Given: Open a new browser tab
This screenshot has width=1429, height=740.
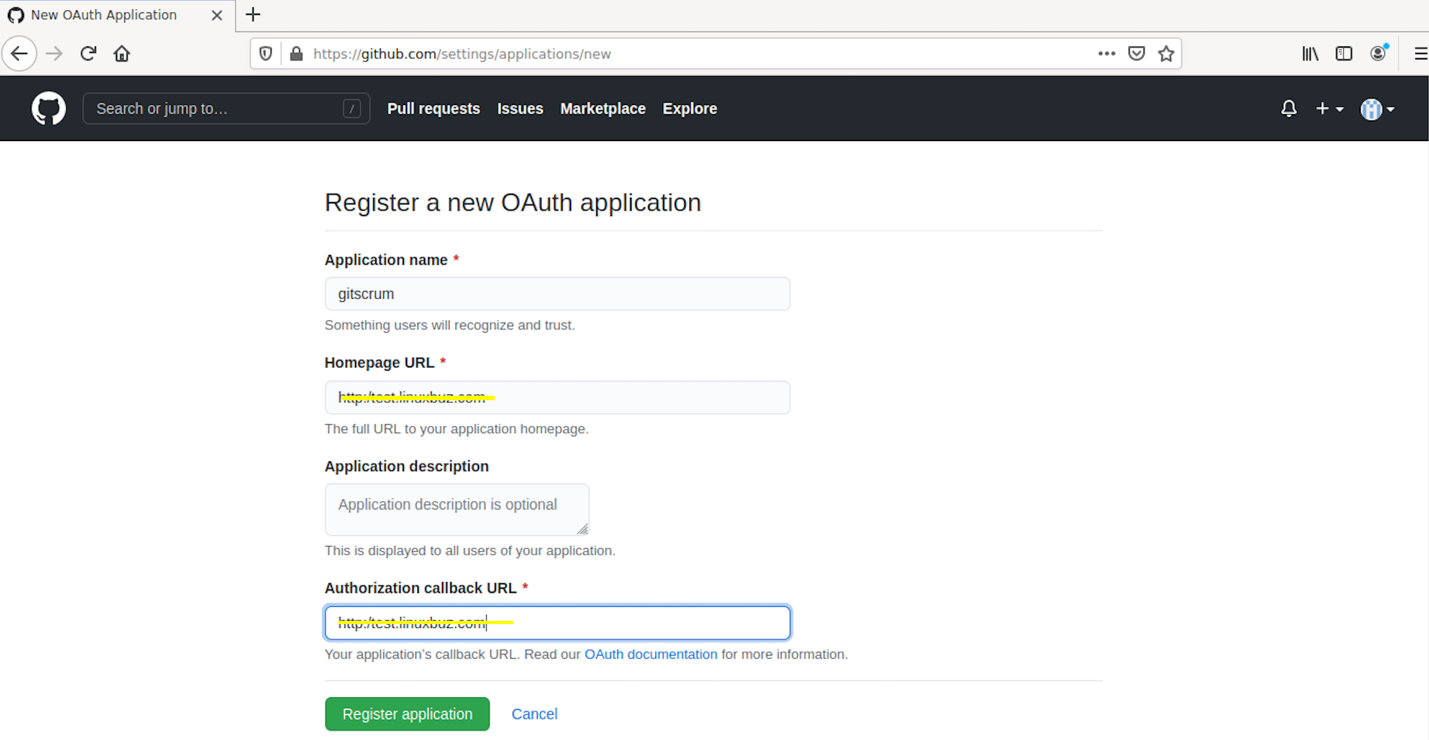Looking at the screenshot, I should 253,15.
